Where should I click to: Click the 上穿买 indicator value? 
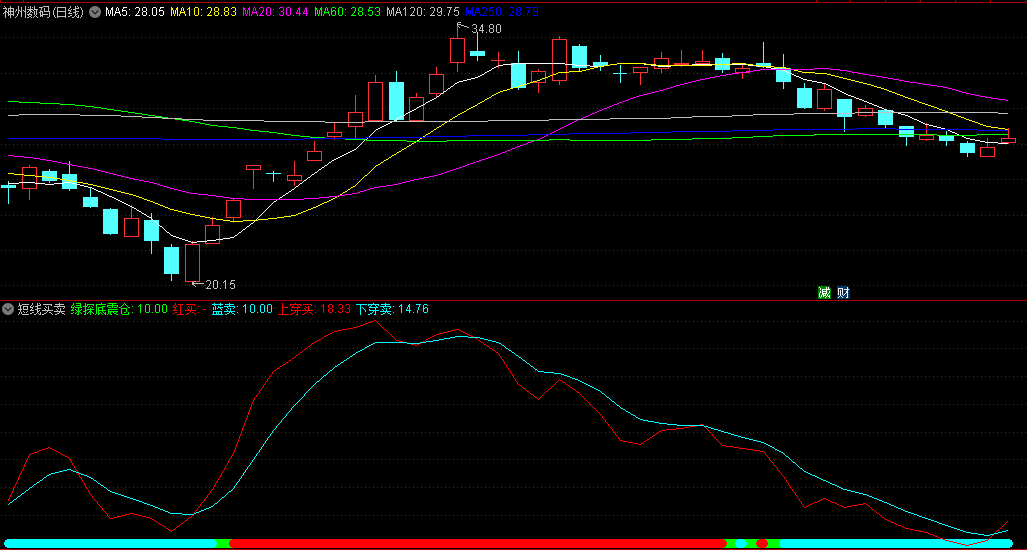coord(314,309)
